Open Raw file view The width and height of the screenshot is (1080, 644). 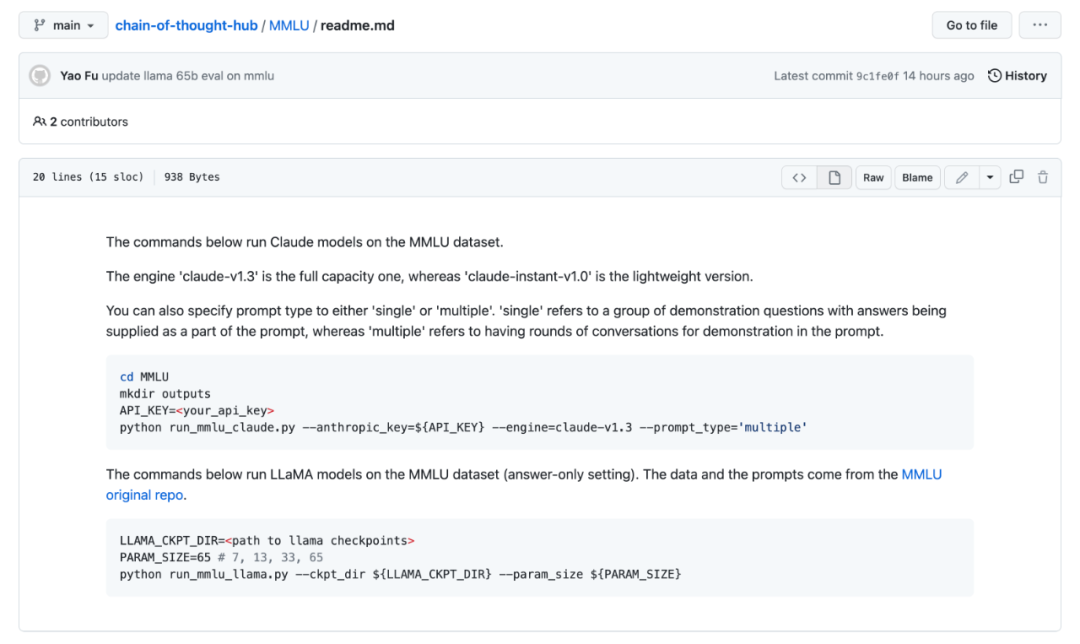(x=873, y=178)
